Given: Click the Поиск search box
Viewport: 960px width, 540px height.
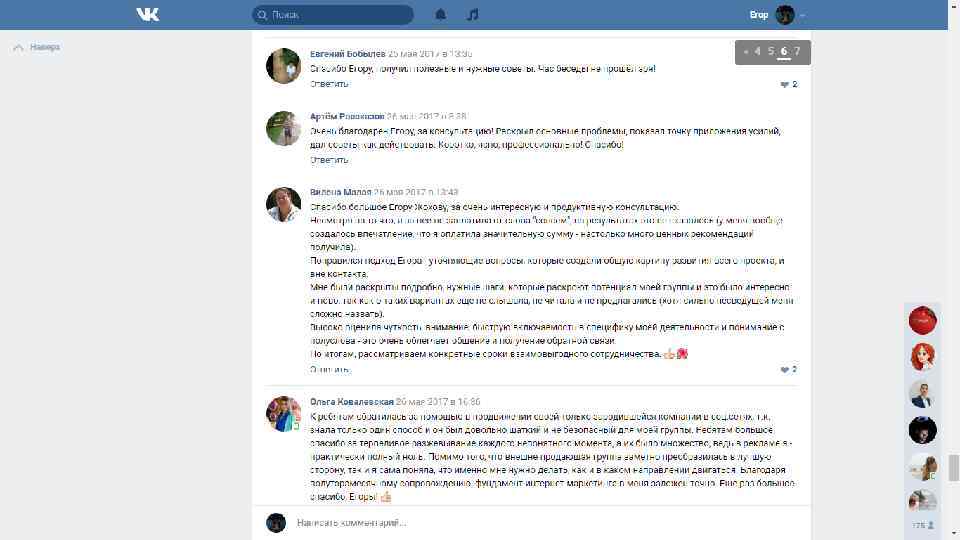Looking at the screenshot, I should pos(332,15).
